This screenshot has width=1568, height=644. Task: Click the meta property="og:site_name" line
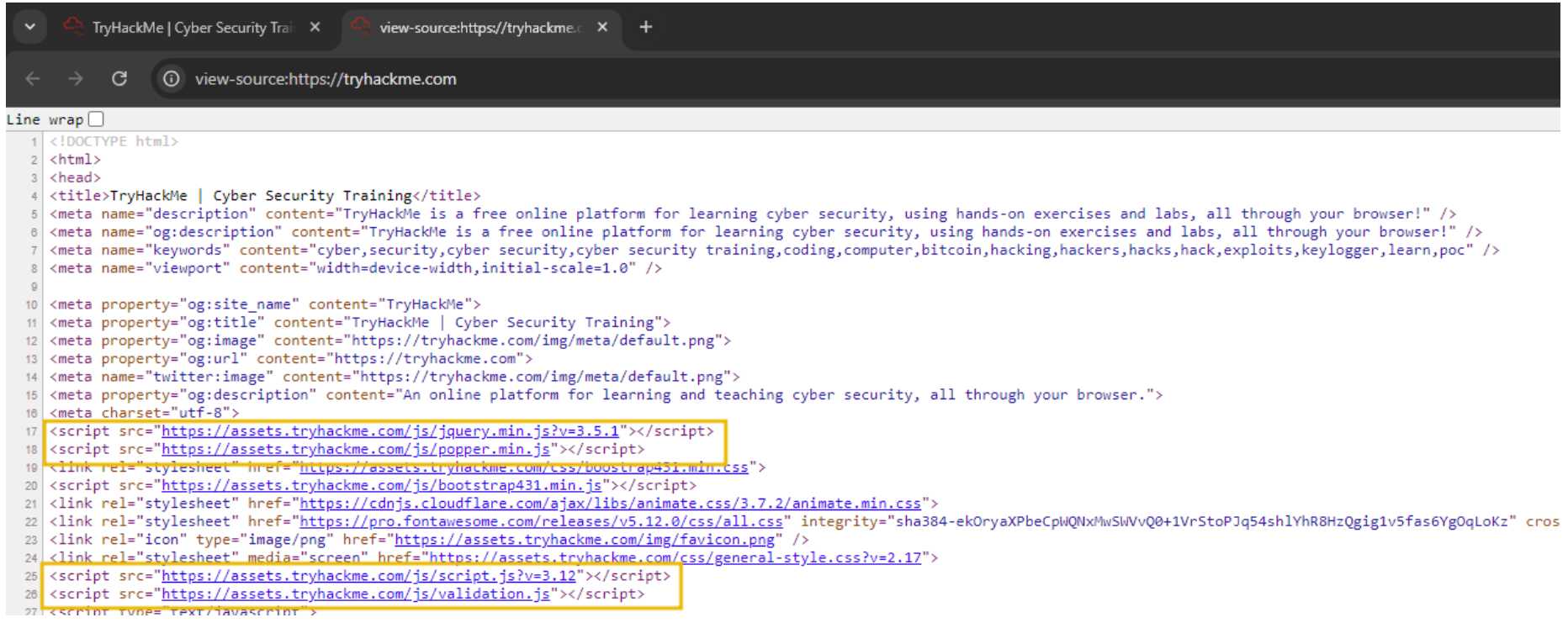(265, 304)
